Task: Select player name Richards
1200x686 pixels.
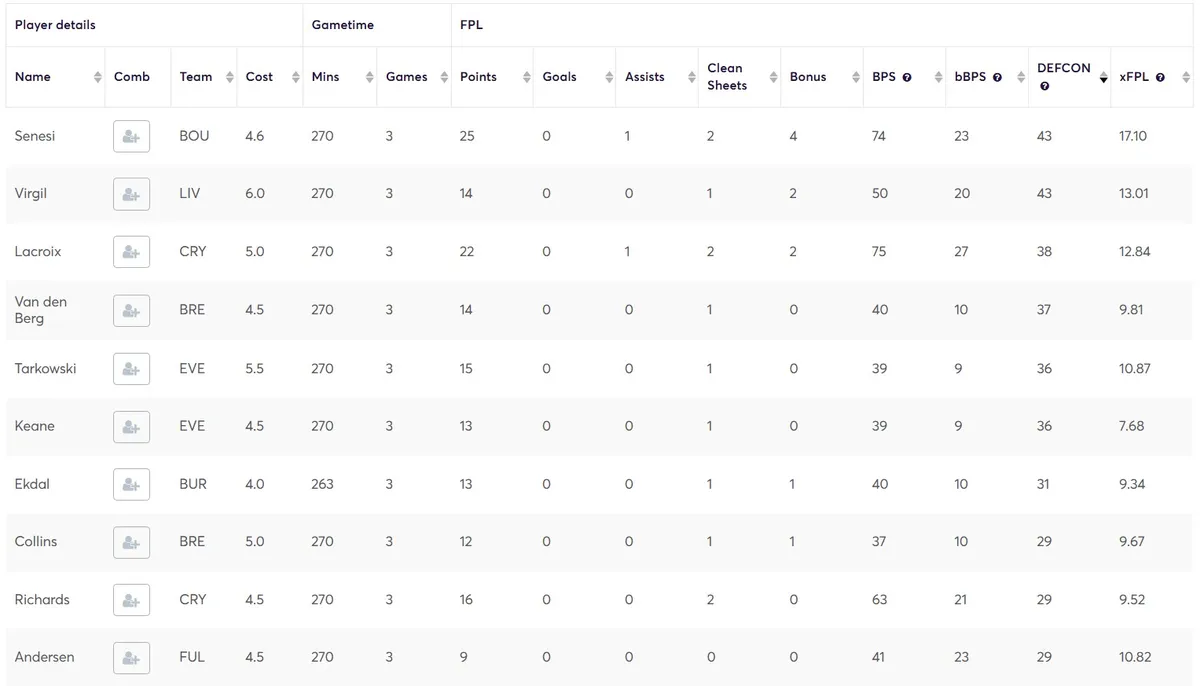Action: click(42, 600)
